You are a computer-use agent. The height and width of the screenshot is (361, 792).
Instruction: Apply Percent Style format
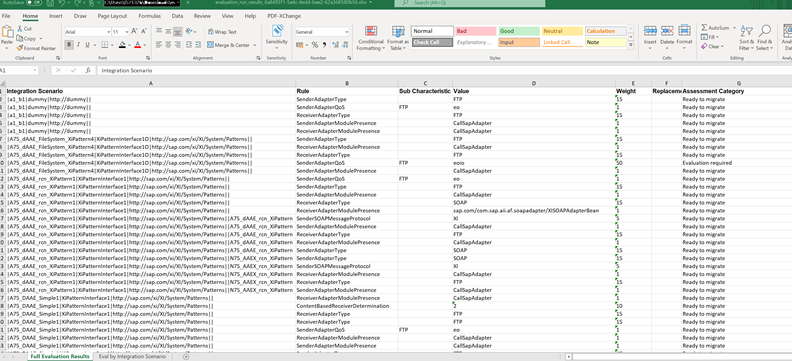pyautogui.click(x=315, y=45)
